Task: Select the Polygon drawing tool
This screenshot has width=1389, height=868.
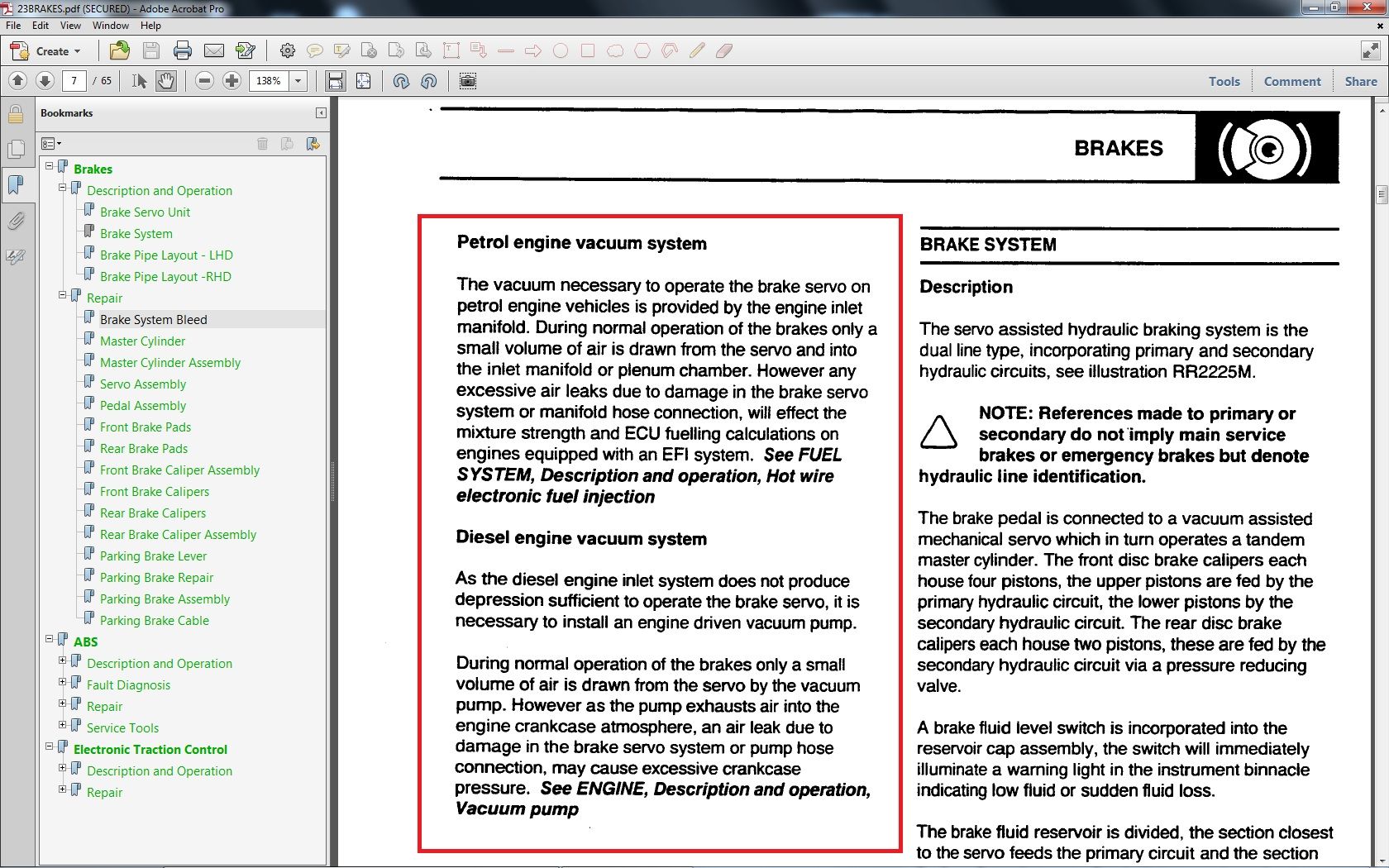Action: pyautogui.click(x=642, y=51)
